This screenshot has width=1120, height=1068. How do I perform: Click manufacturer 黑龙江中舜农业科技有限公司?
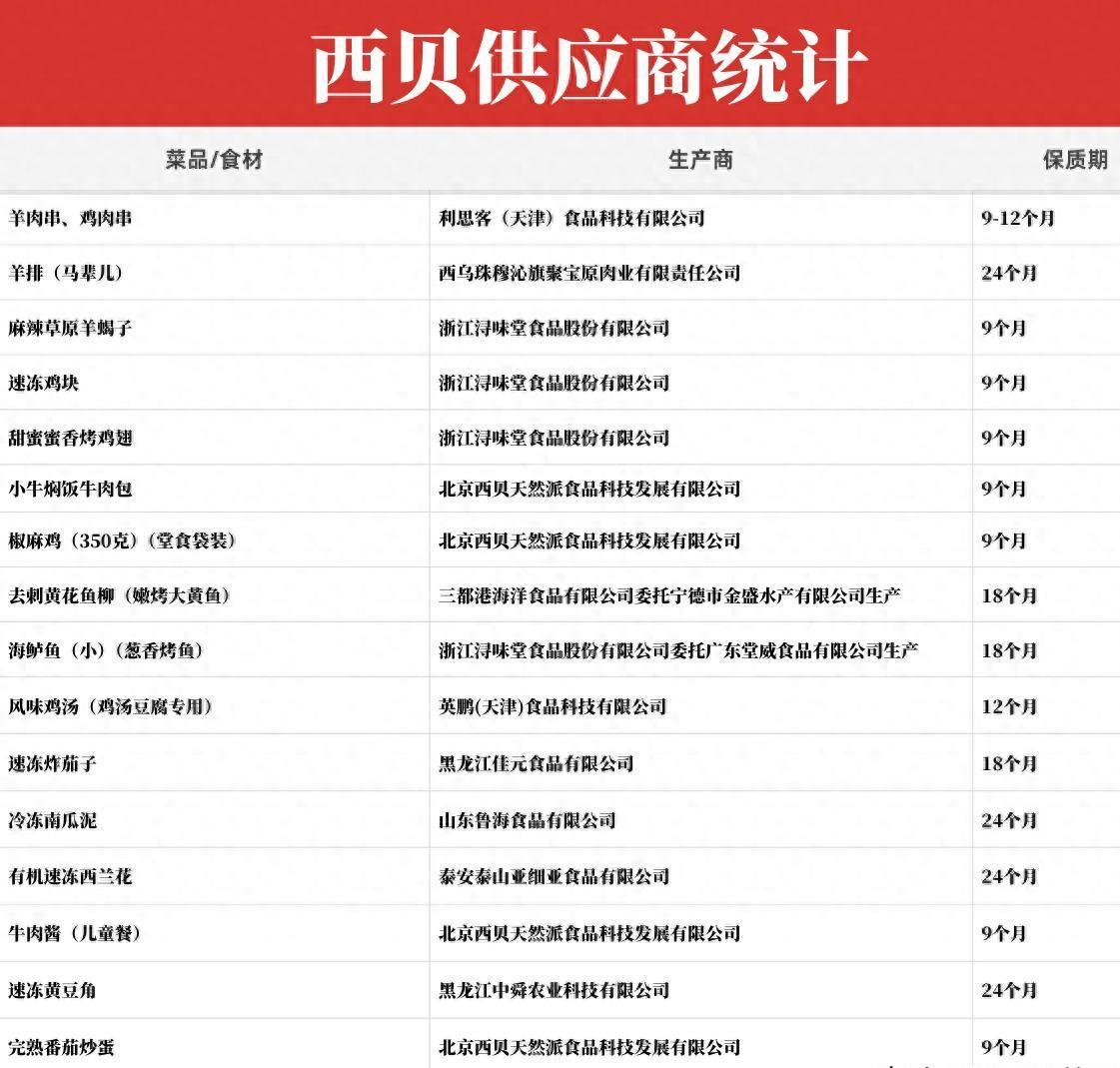click(554, 990)
